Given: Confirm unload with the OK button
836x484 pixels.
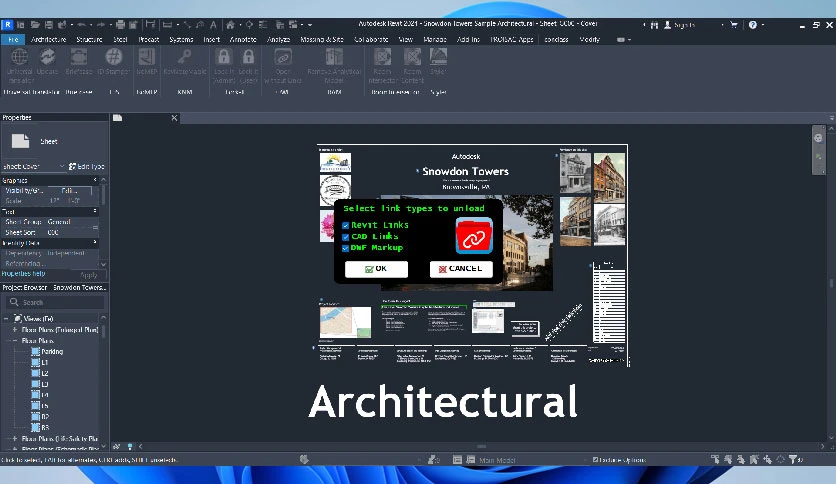Looking at the screenshot, I should (x=376, y=269).
